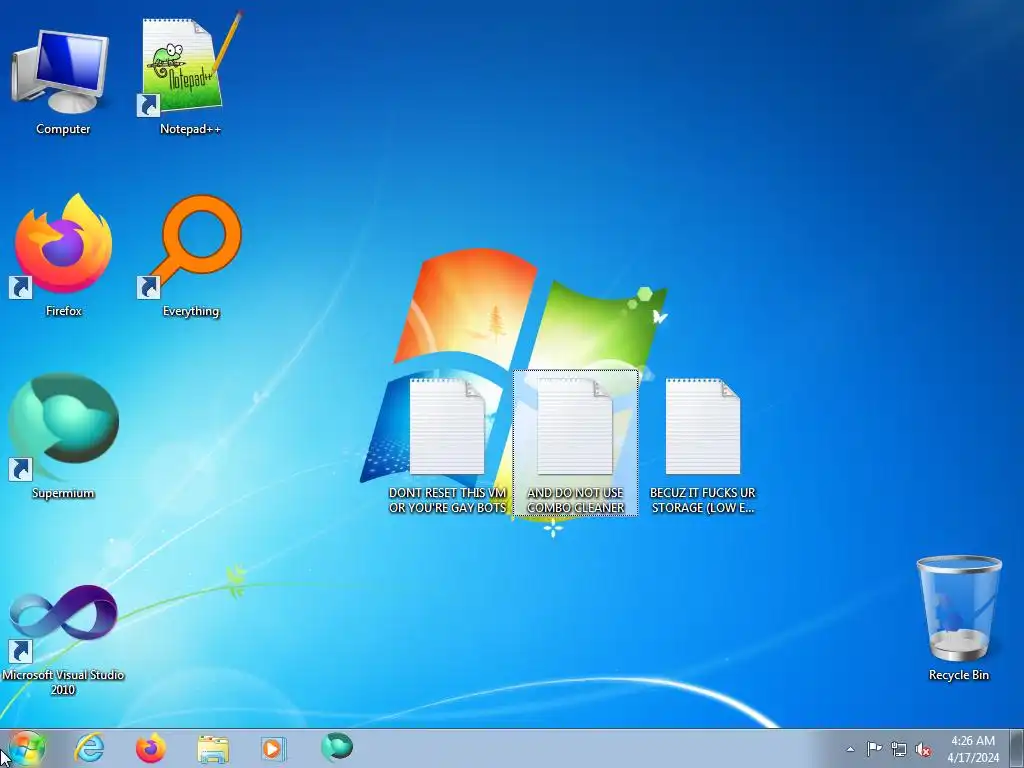Open the network status tray icon

click(x=899, y=749)
